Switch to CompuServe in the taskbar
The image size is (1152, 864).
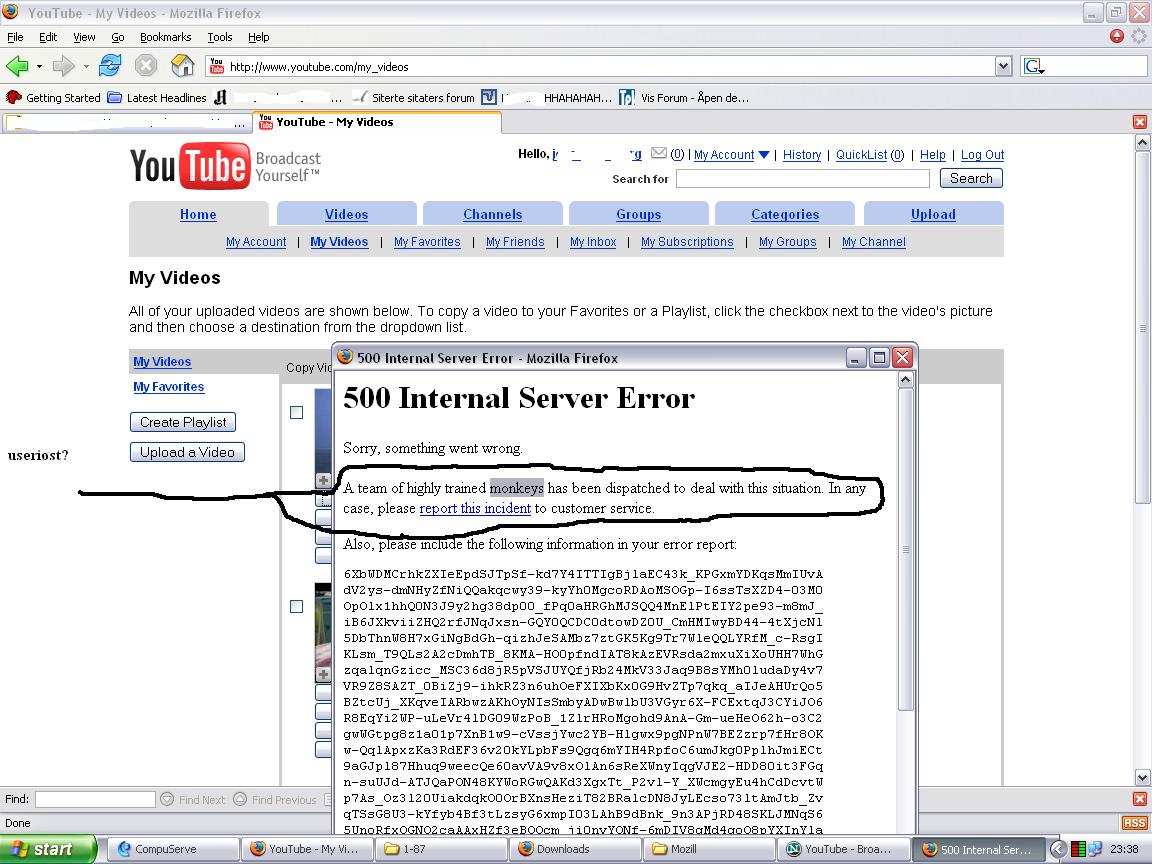[173, 849]
